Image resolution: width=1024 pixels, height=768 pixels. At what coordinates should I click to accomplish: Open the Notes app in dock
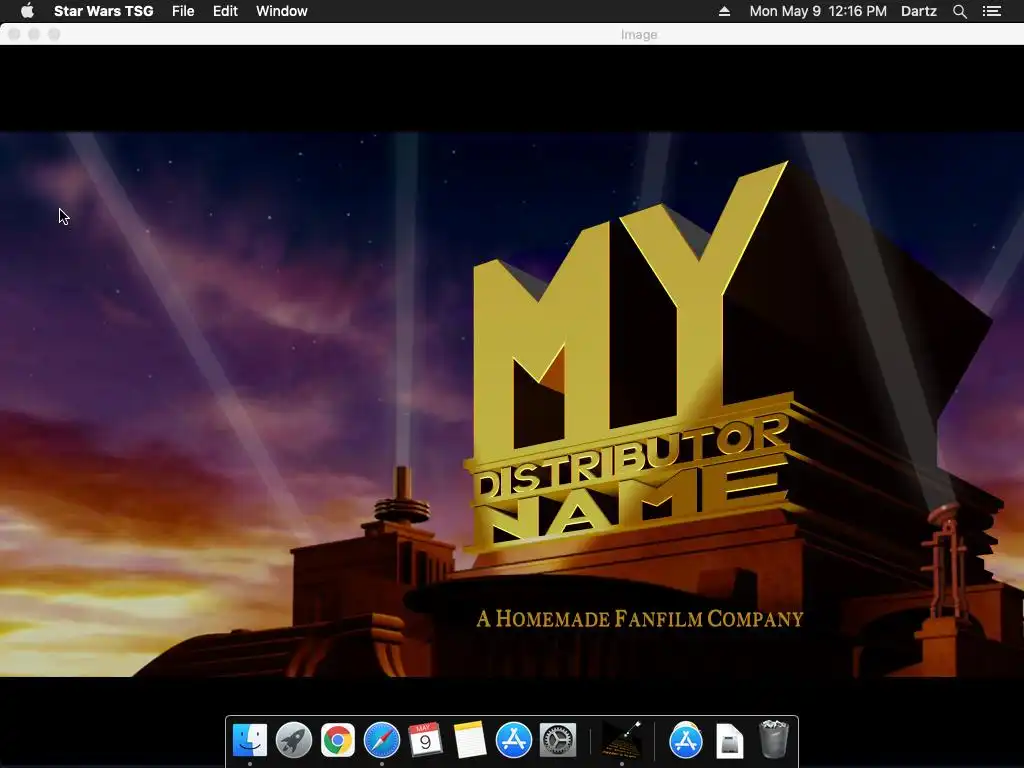pyautogui.click(x=470, y=741)
